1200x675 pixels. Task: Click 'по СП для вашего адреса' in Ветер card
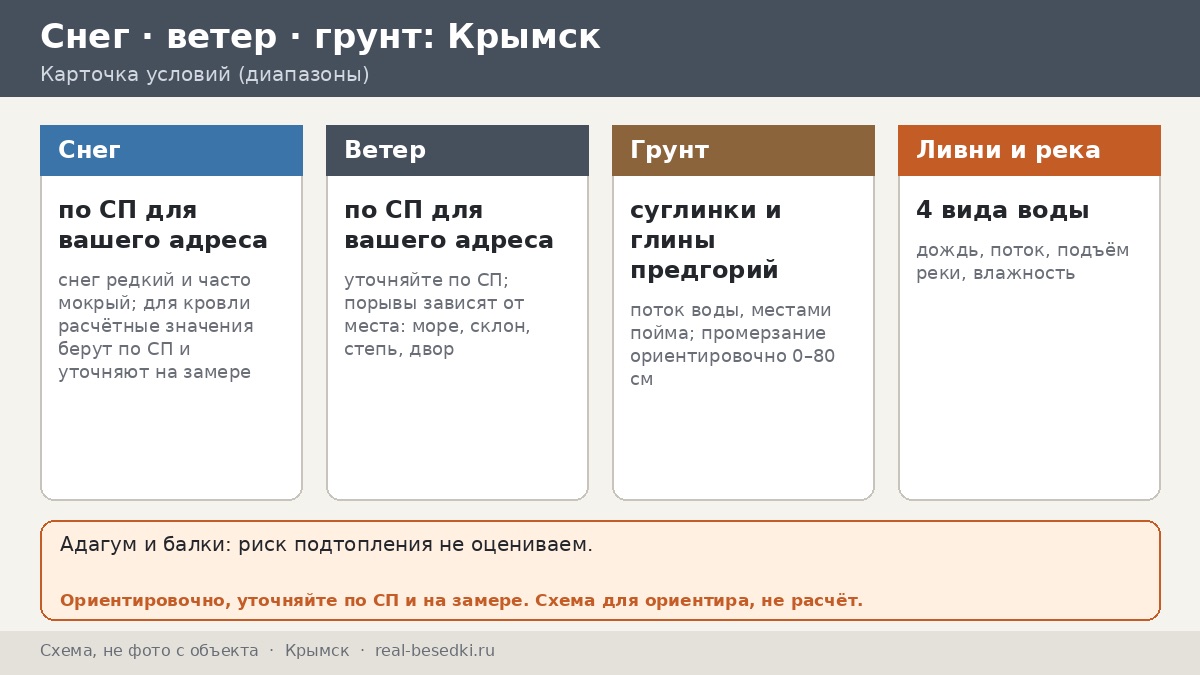(x=449, y=225)
